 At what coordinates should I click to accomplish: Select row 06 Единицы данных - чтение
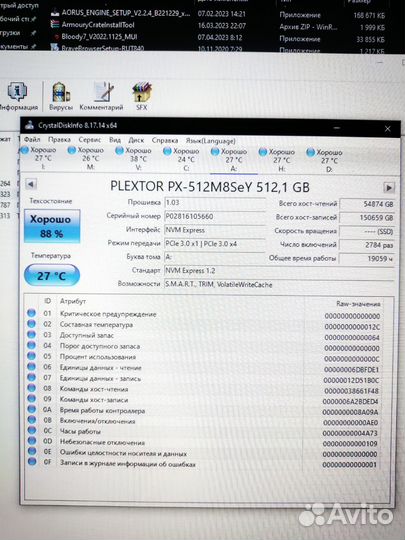[204, 368]
